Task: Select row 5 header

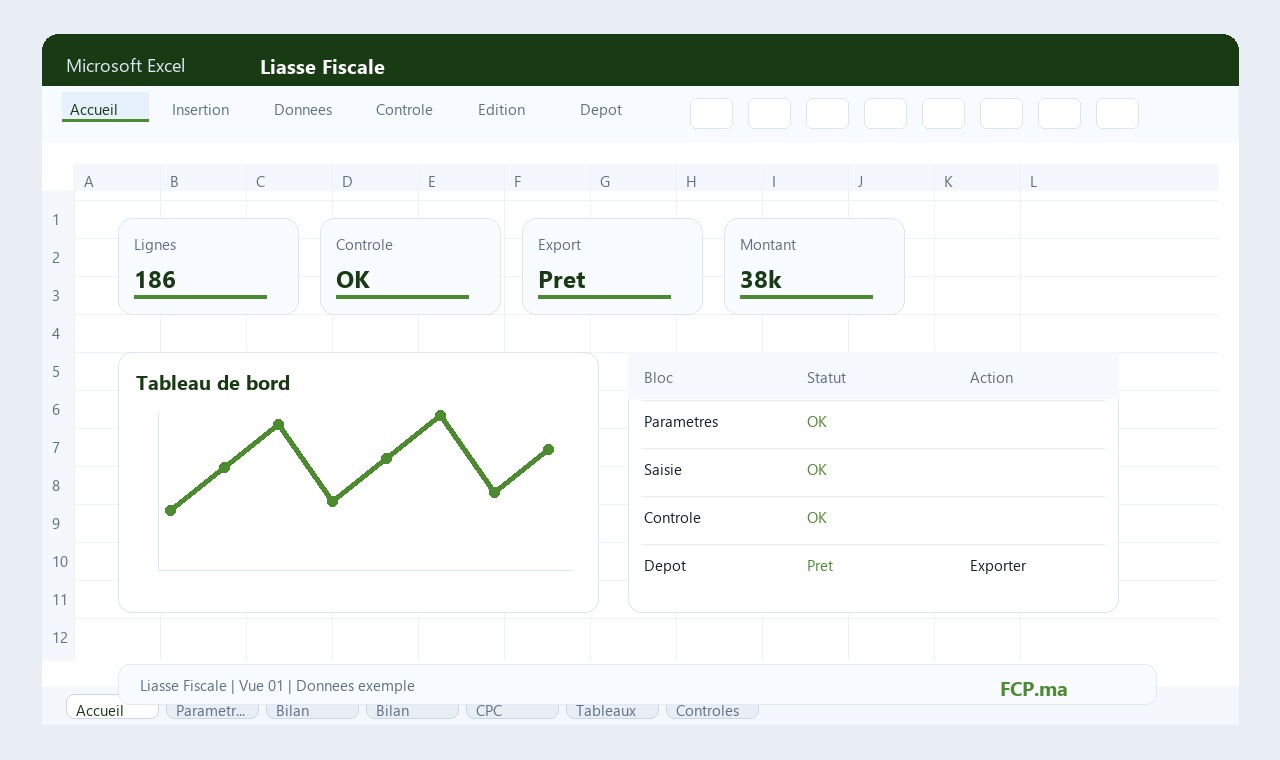Action: coord(57,372)
